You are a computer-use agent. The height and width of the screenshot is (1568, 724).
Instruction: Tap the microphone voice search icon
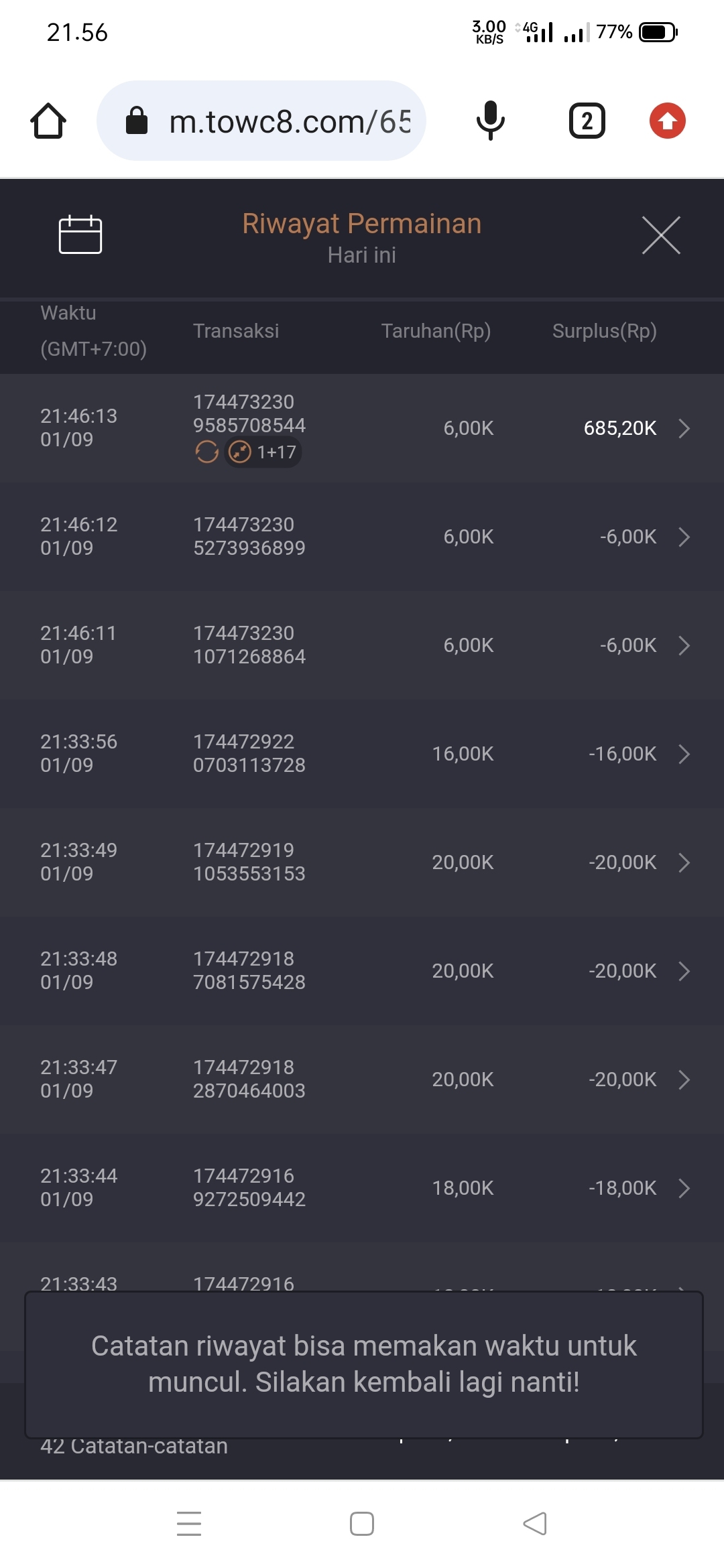coord(490,121)
